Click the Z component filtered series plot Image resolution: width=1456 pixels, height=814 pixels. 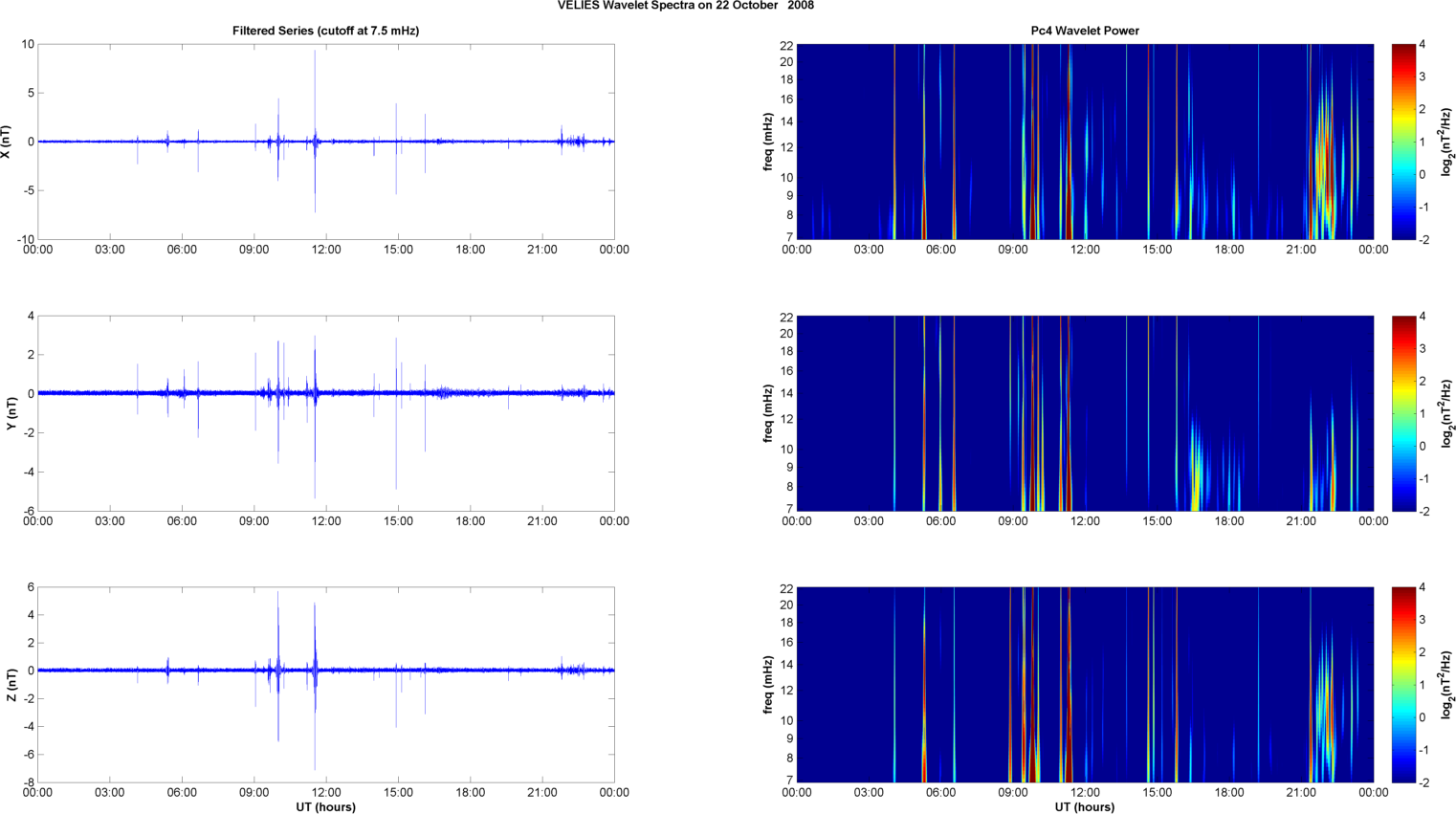[x=325, y=727]
